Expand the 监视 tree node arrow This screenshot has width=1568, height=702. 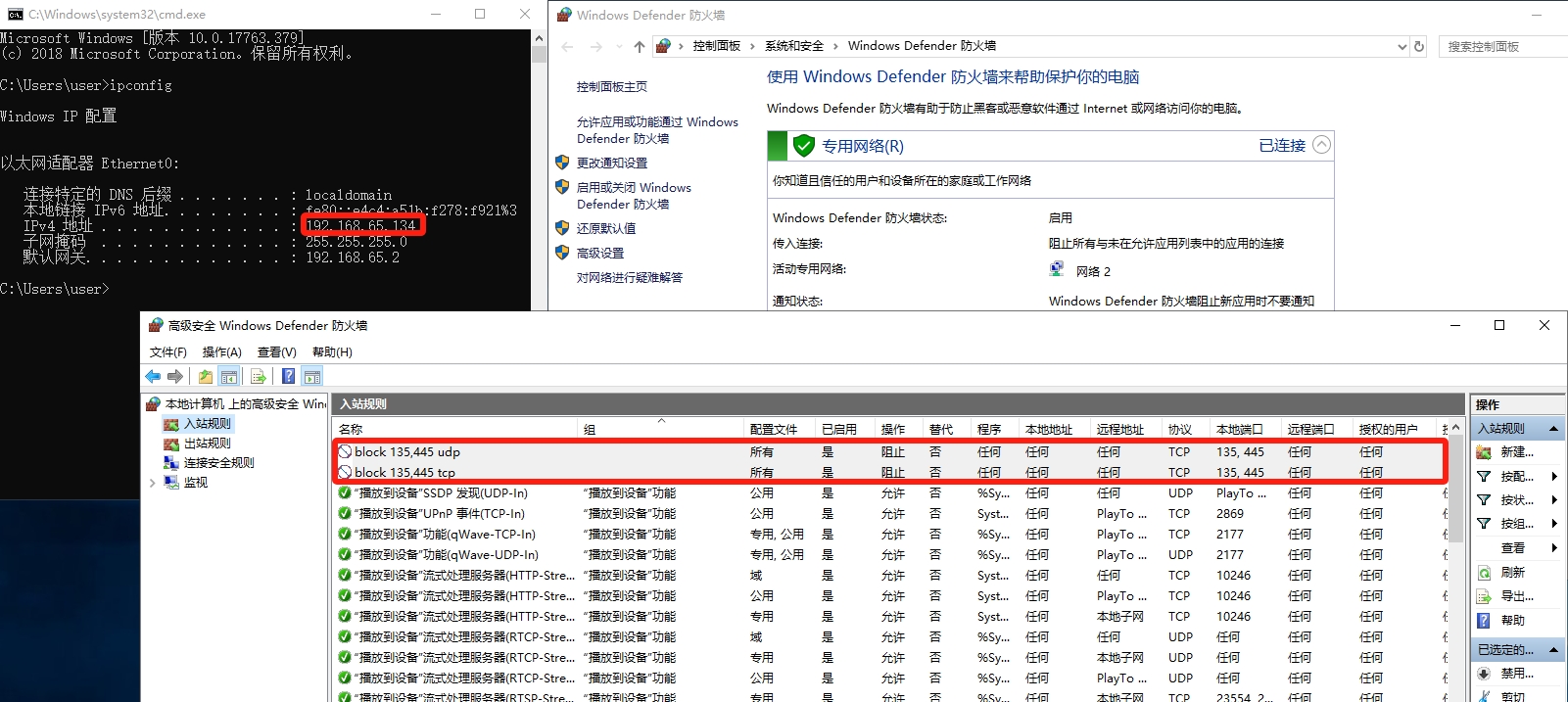click(x=153, y=483)
